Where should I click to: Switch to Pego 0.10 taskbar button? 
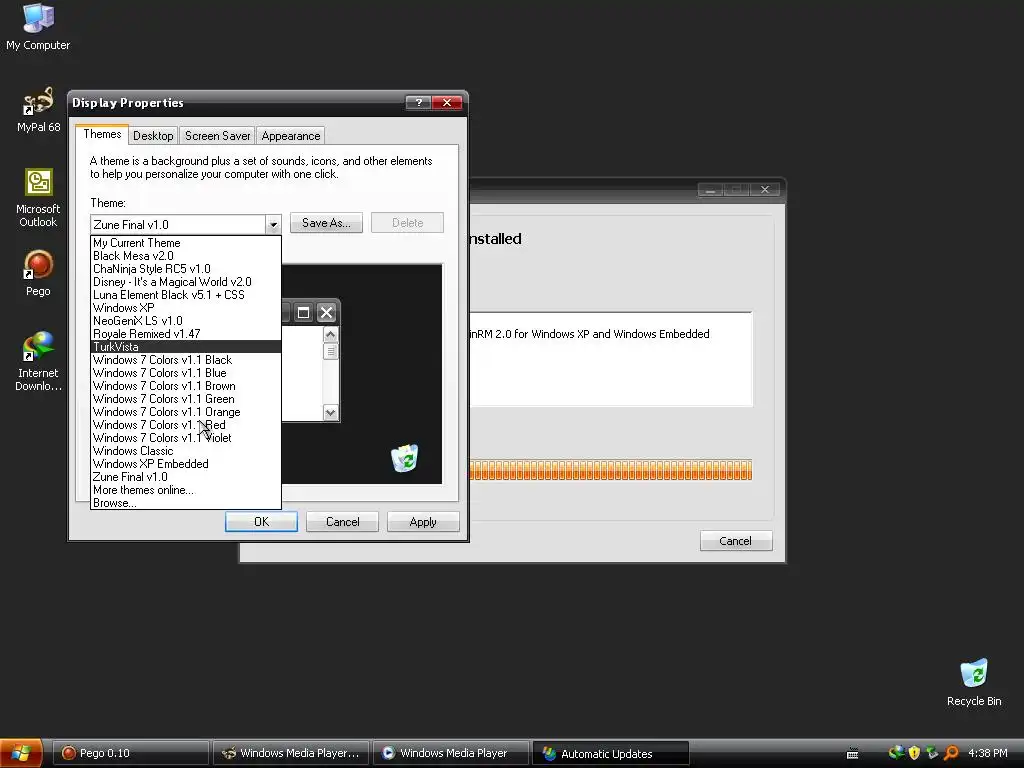pos(131,753)
